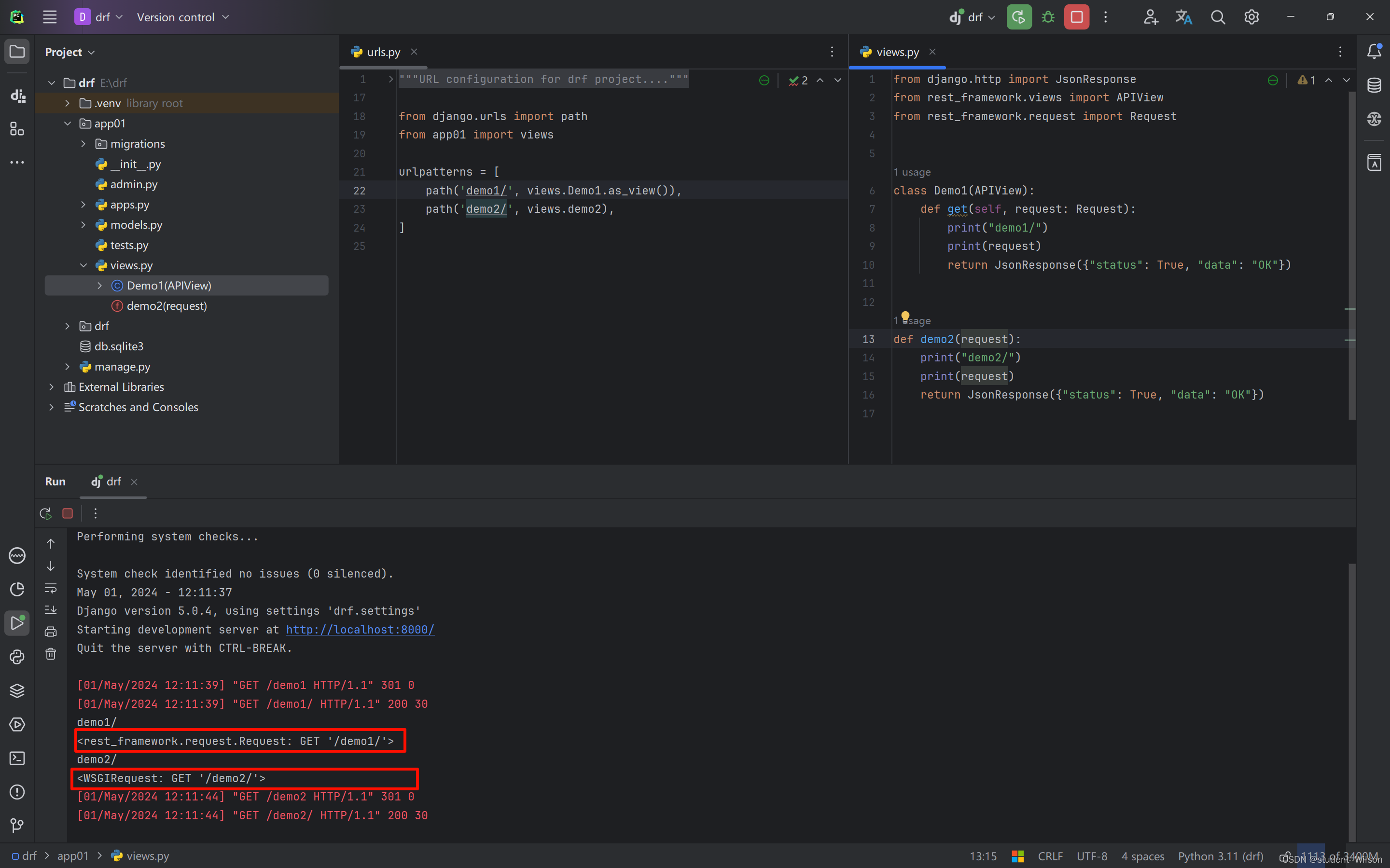Open Problems tool window

coord(17,792)
